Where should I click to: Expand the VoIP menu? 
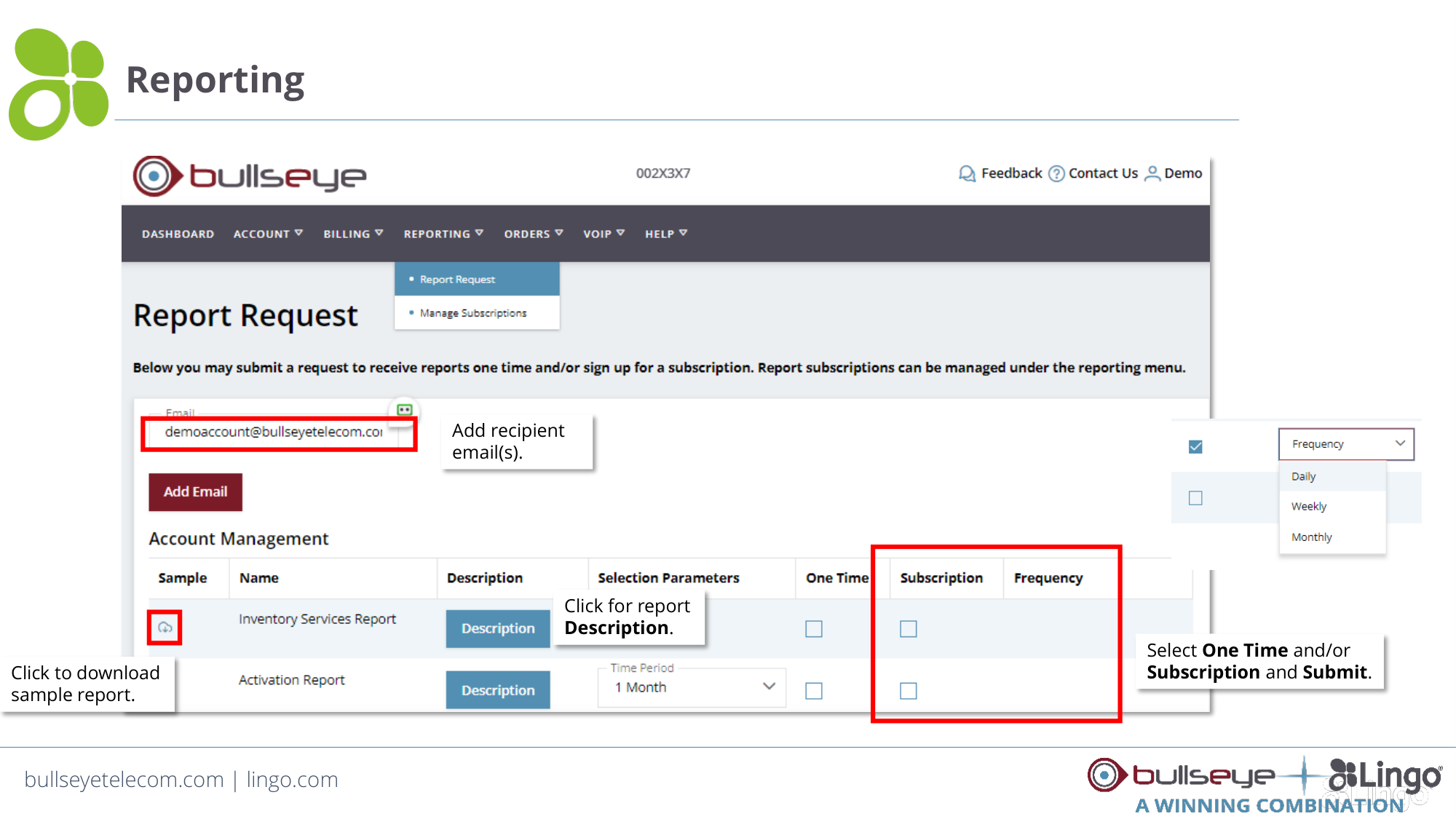[x=604, y=234]
